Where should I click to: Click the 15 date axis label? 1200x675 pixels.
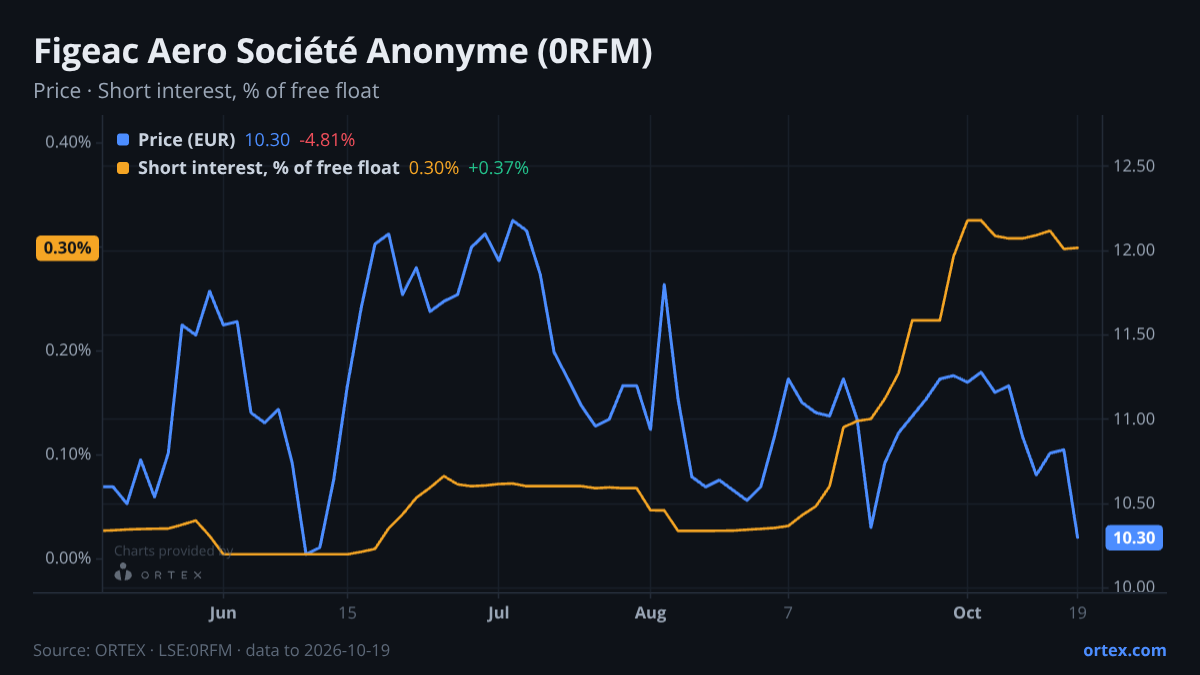point(347,612)
